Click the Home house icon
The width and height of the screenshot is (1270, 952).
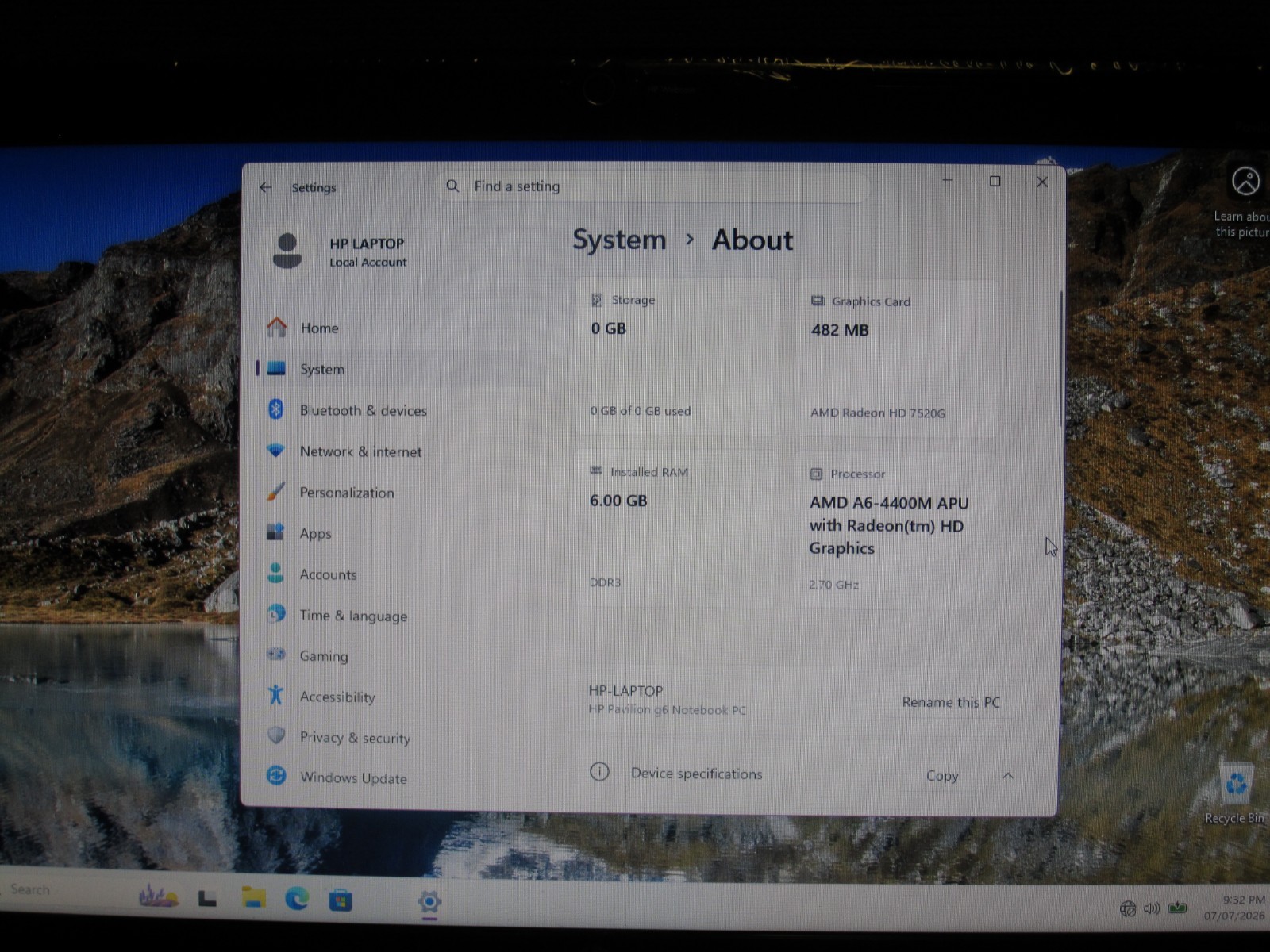pyautogui.click(x=276, y=327)
